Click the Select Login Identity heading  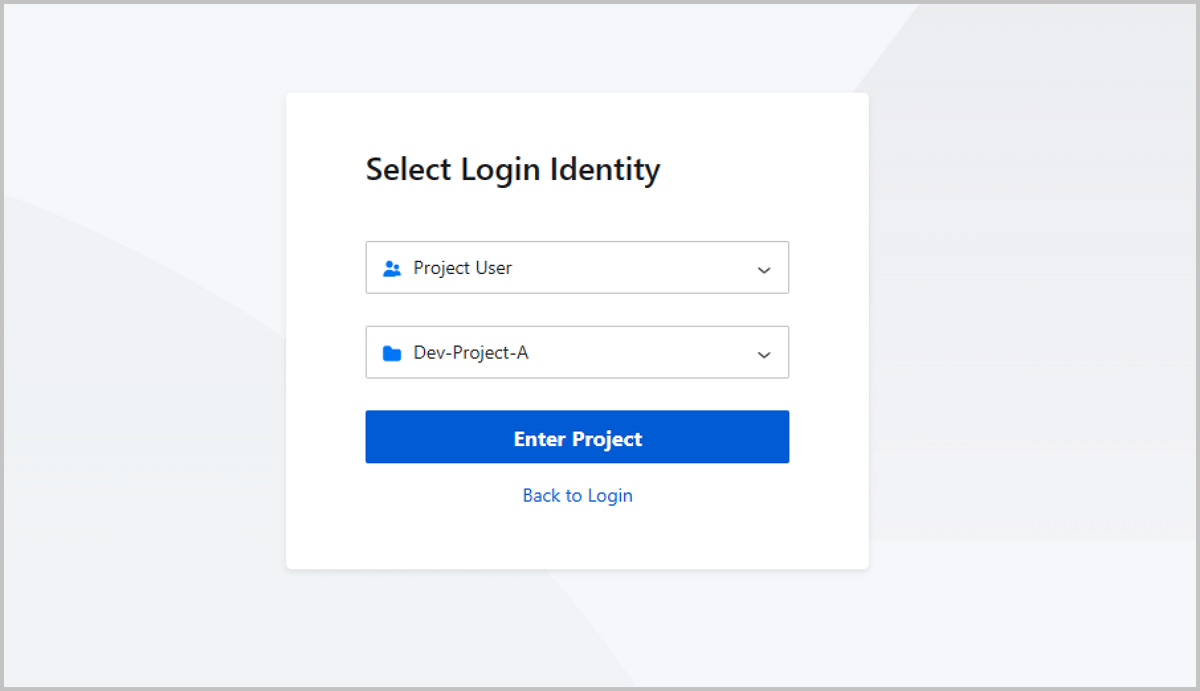(x=512, y=170)
